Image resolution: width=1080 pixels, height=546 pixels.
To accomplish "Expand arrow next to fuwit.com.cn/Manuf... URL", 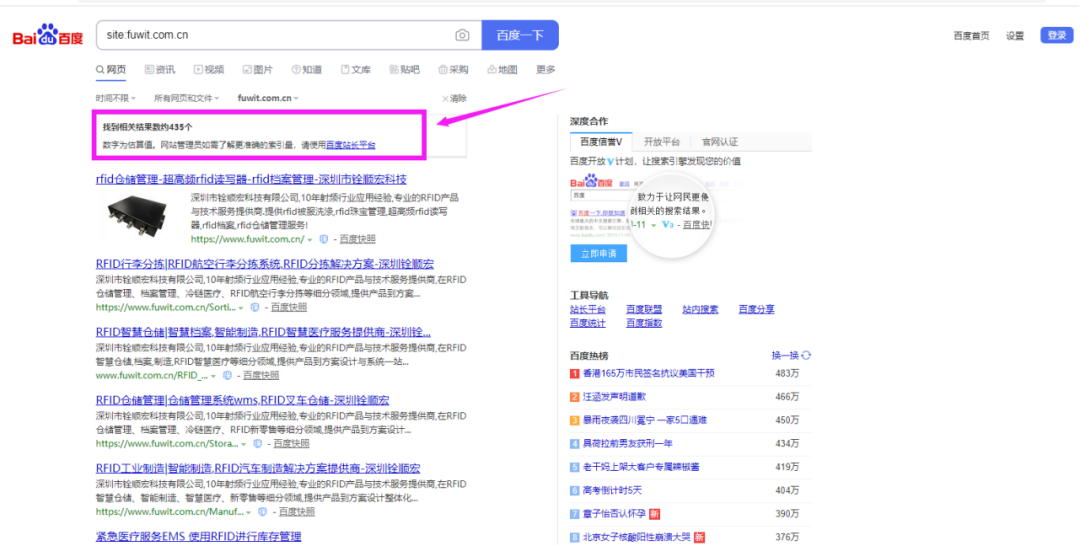I will pyautogui.click(x=249, y=512).
